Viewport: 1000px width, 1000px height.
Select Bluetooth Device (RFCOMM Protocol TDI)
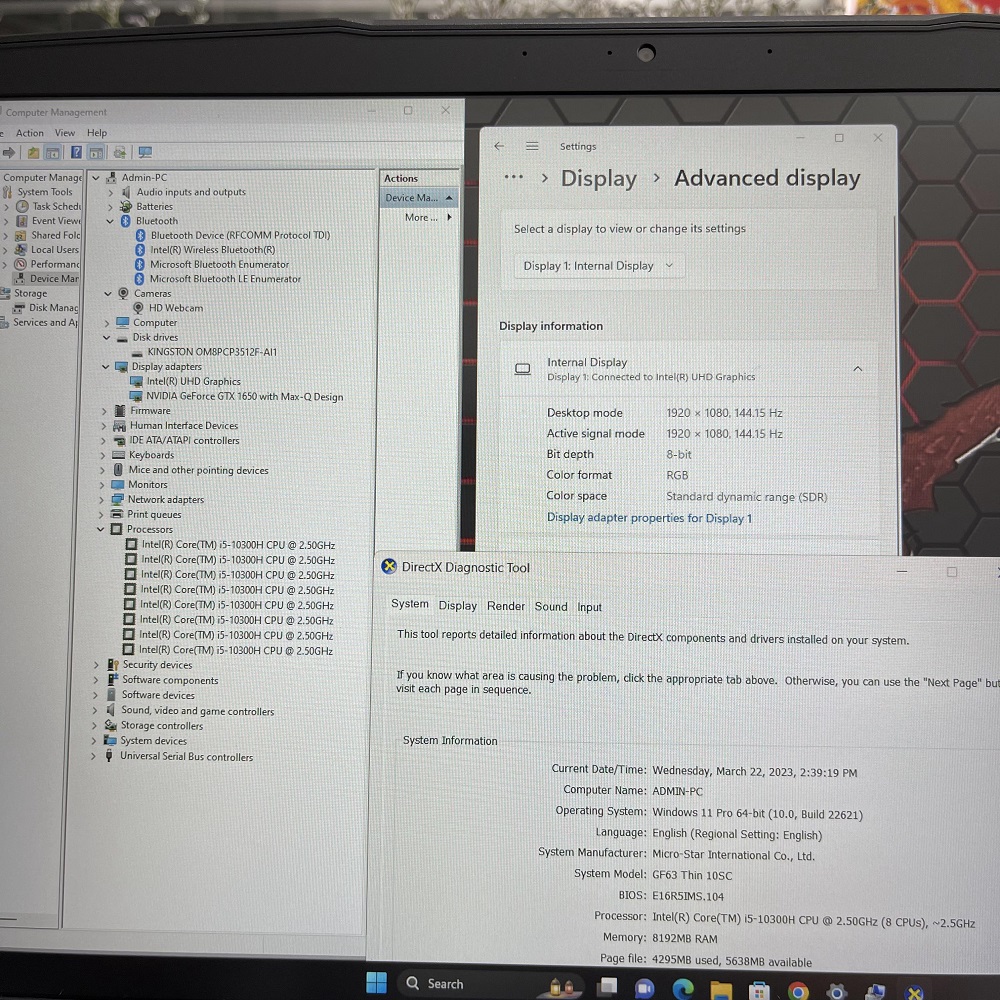240,235
